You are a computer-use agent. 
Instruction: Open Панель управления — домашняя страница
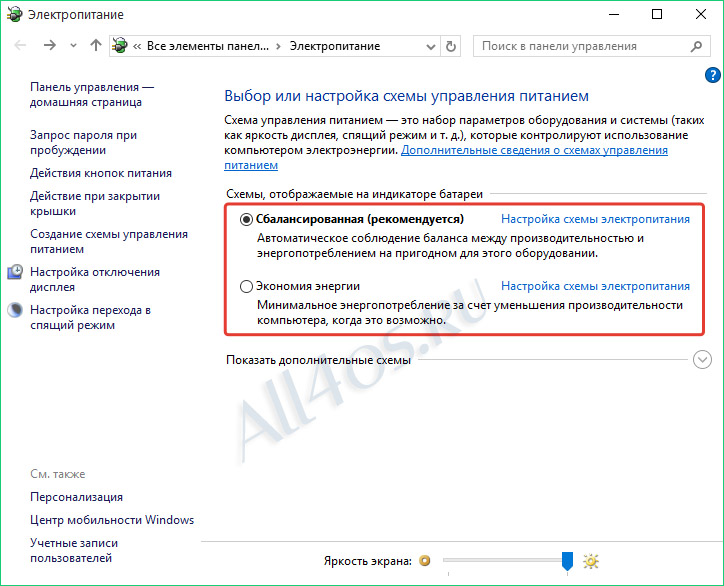91,95
